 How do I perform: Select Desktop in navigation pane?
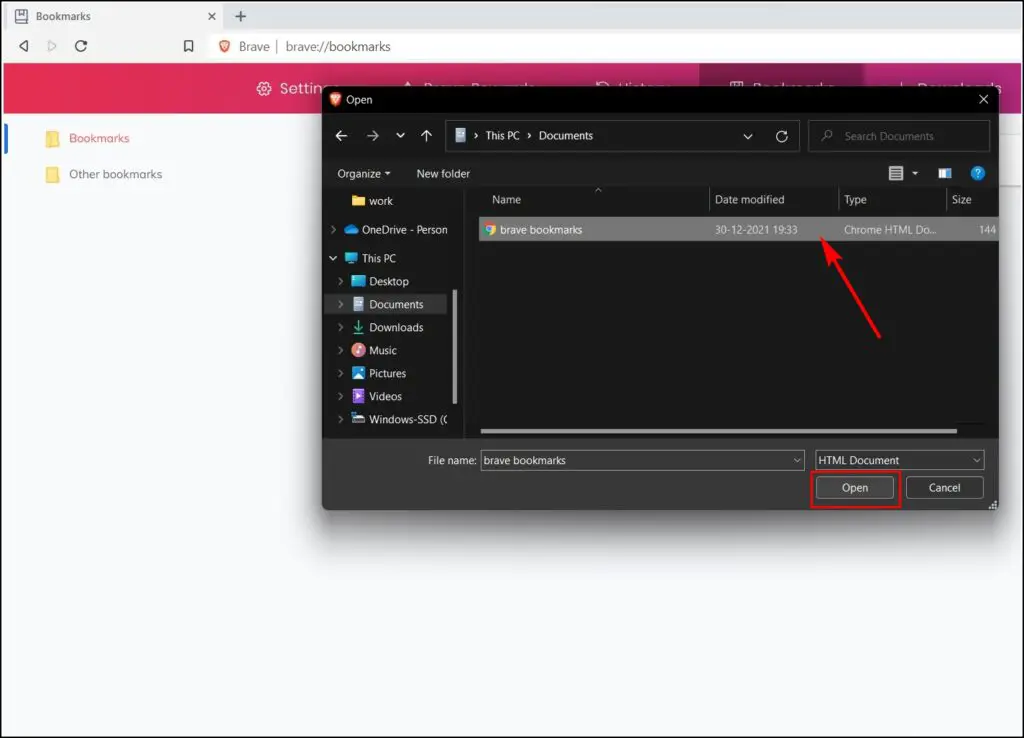point(380,281)
